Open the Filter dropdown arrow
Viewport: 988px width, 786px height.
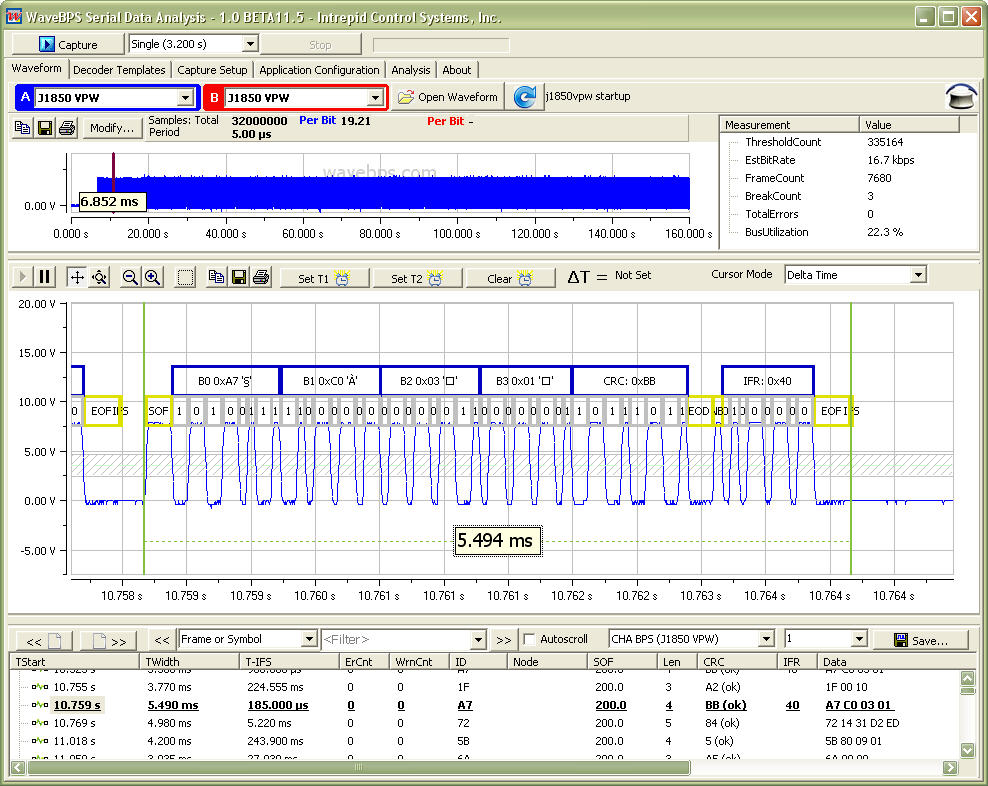point(478,640)
